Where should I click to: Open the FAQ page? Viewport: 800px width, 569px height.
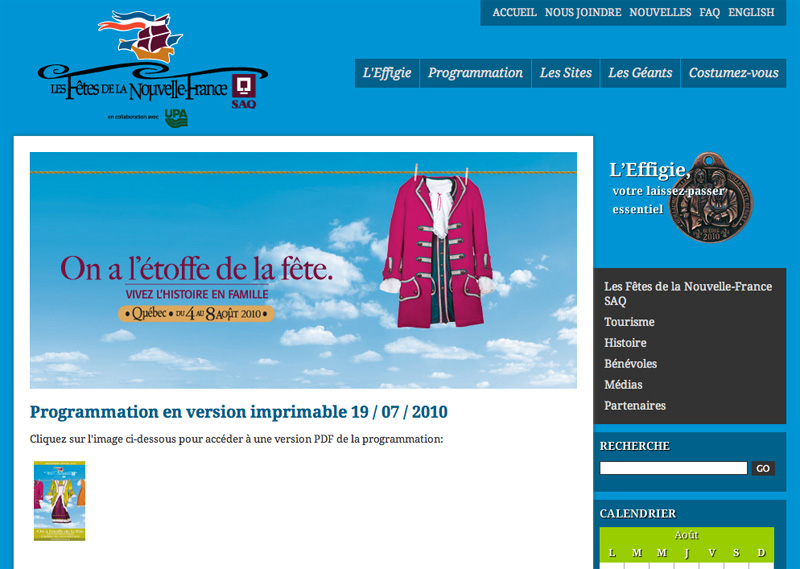[710, 13]
